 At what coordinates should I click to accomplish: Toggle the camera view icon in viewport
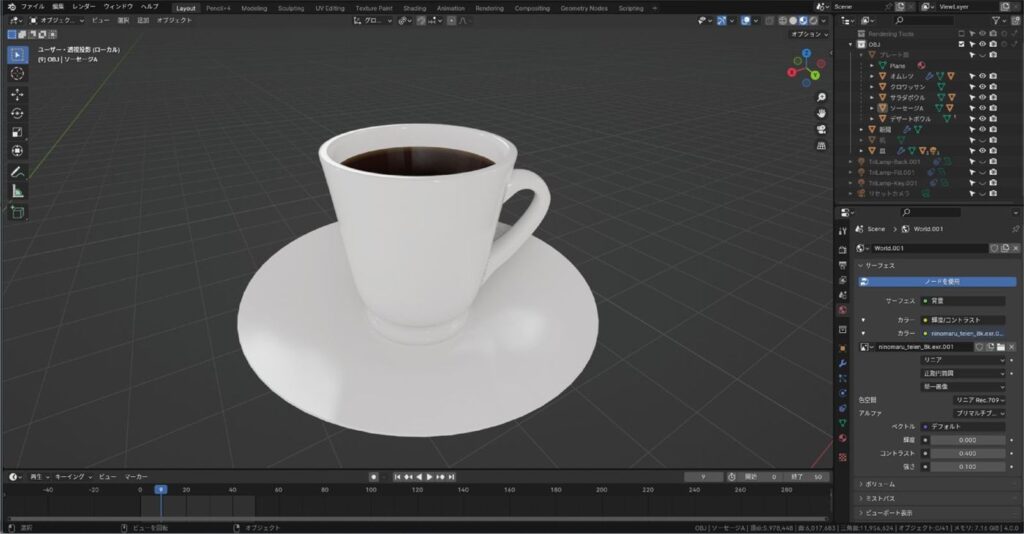tap(821, 129)
